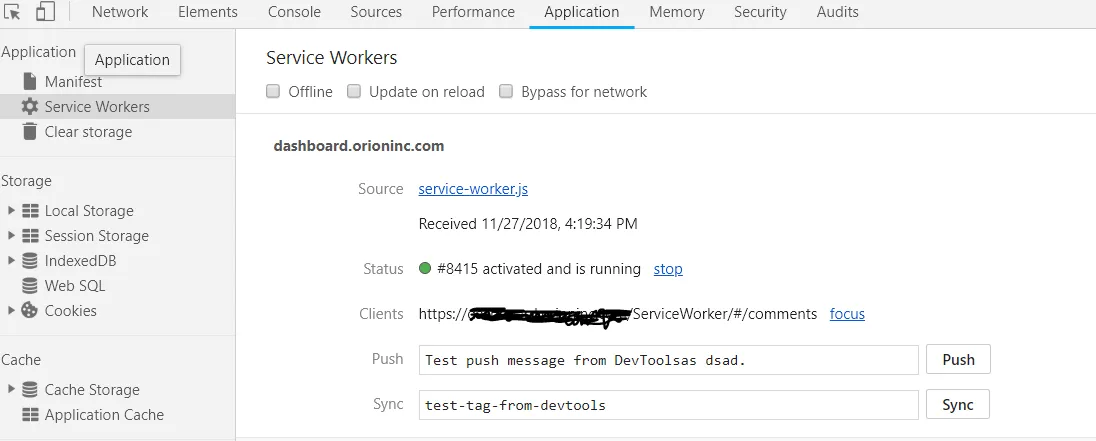Click the stop link for the worker

coord(668,269)
